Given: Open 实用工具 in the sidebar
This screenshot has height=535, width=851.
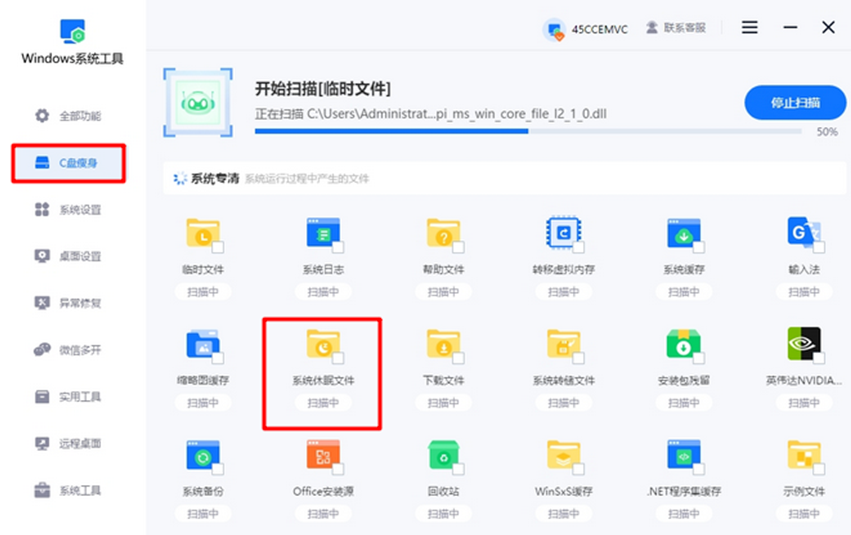Looking at the screenshot, I should [68, 397].
